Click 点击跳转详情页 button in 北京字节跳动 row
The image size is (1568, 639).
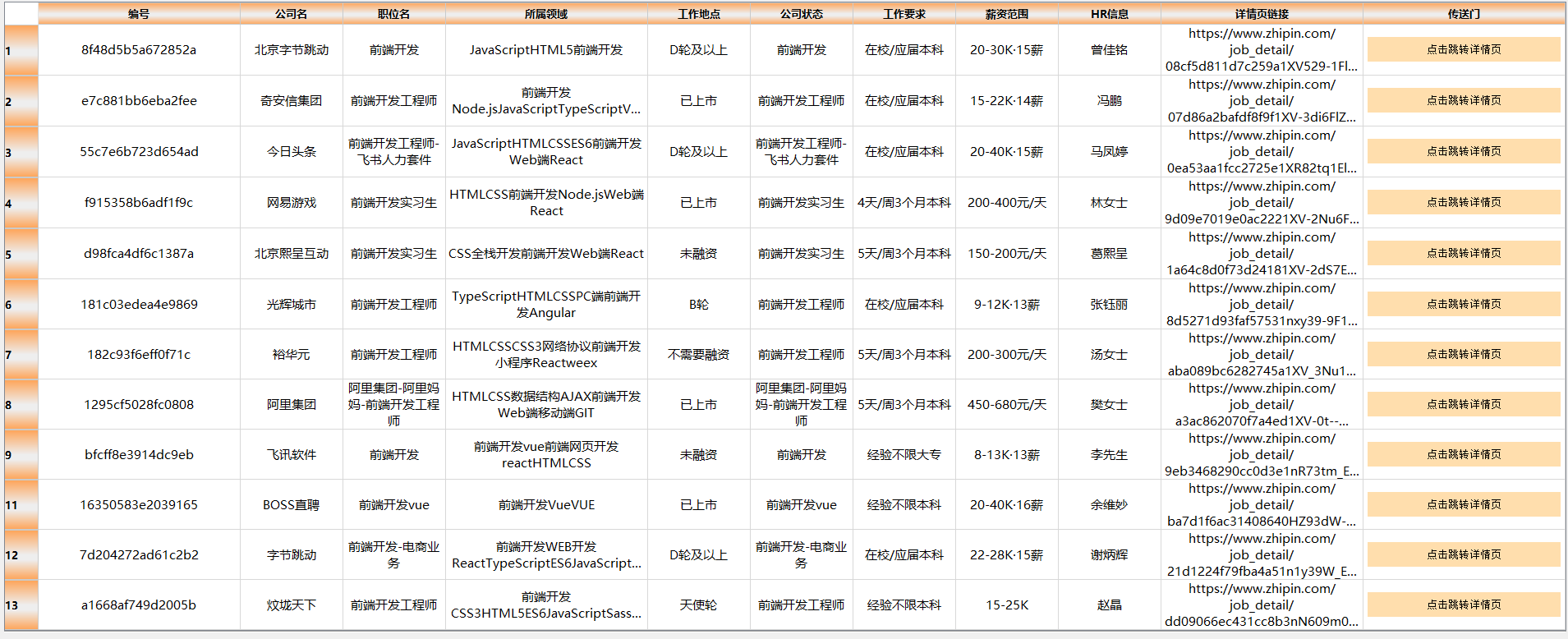click(x=1464, y=49)
